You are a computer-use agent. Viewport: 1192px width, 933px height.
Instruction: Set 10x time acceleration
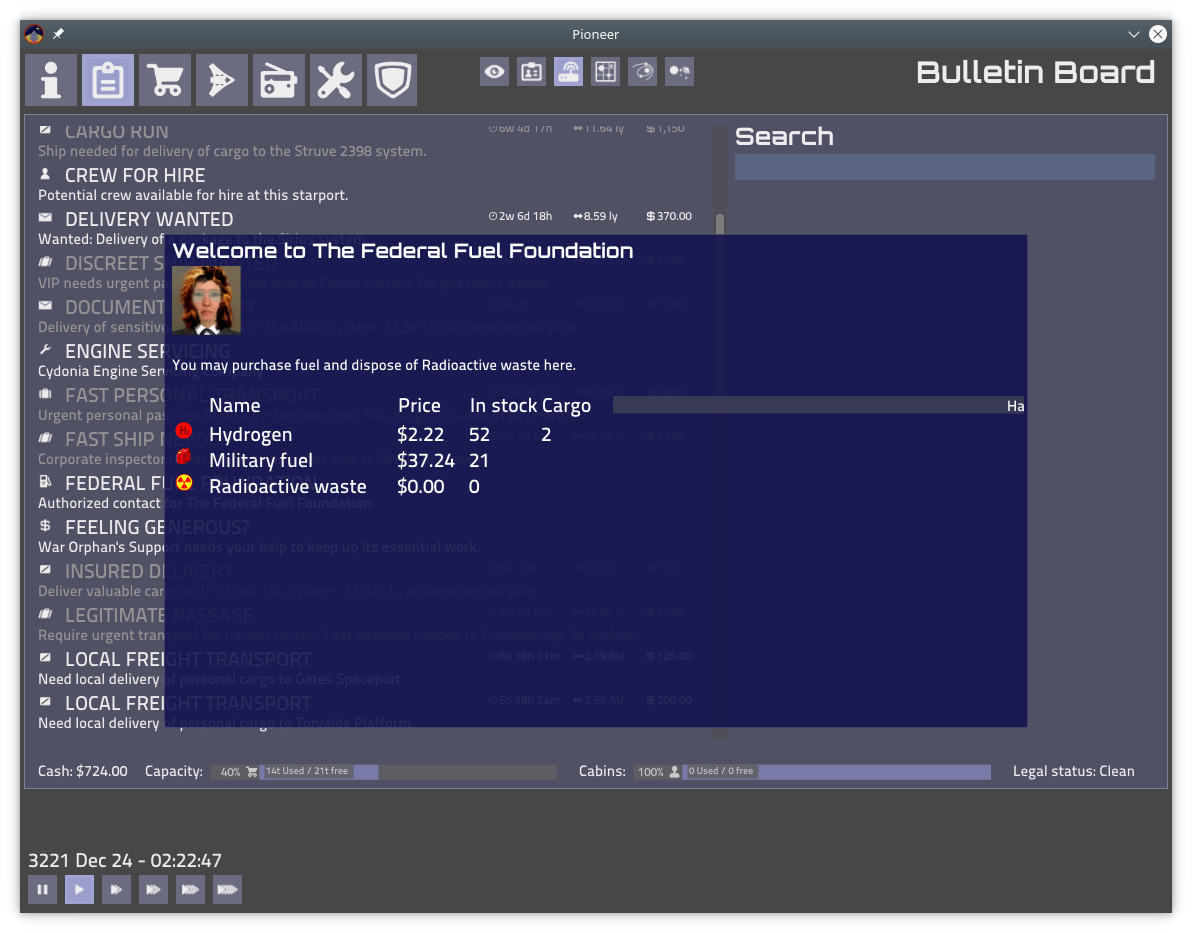coord(116,890)
